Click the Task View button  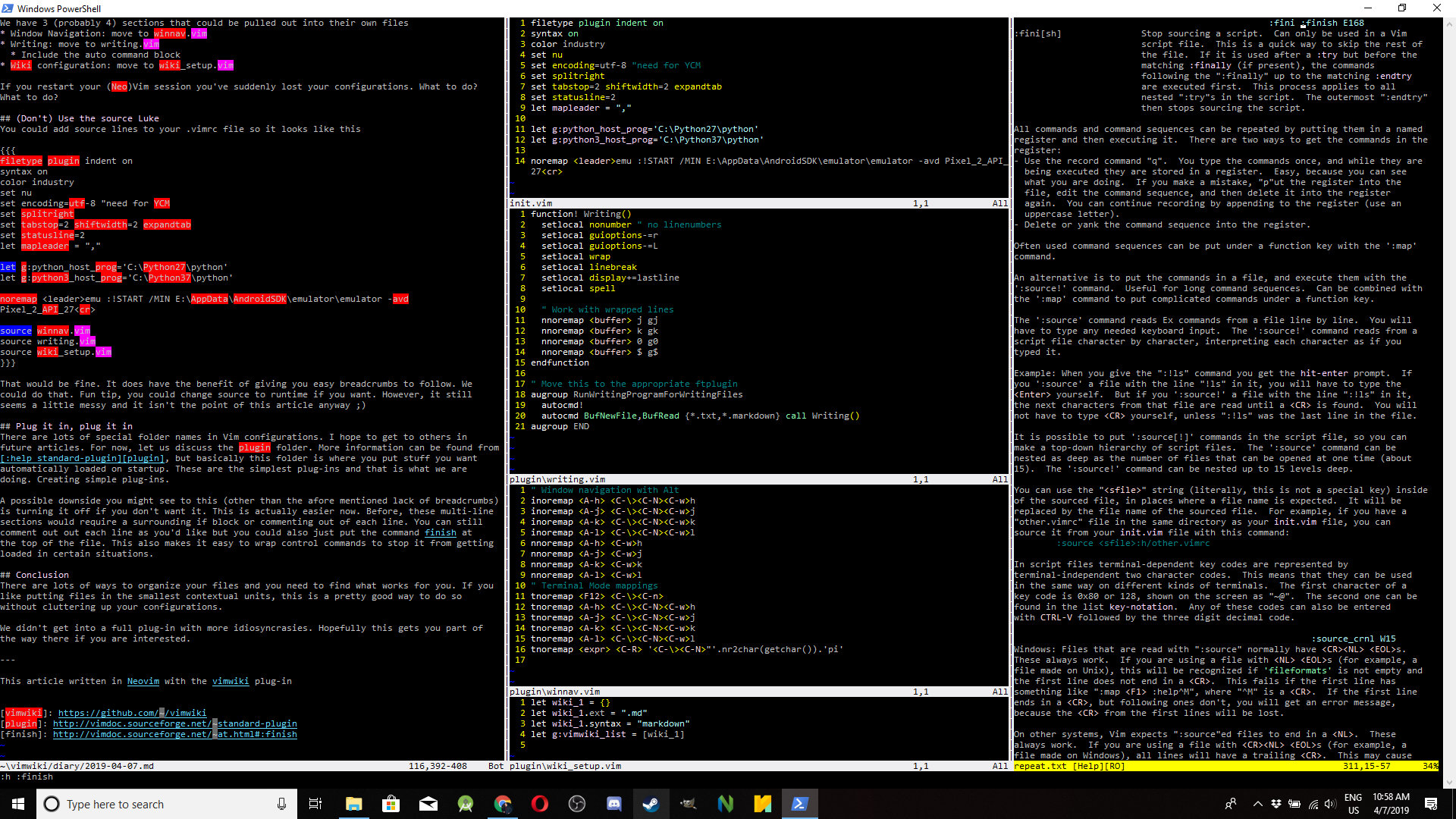pos(315,804)
